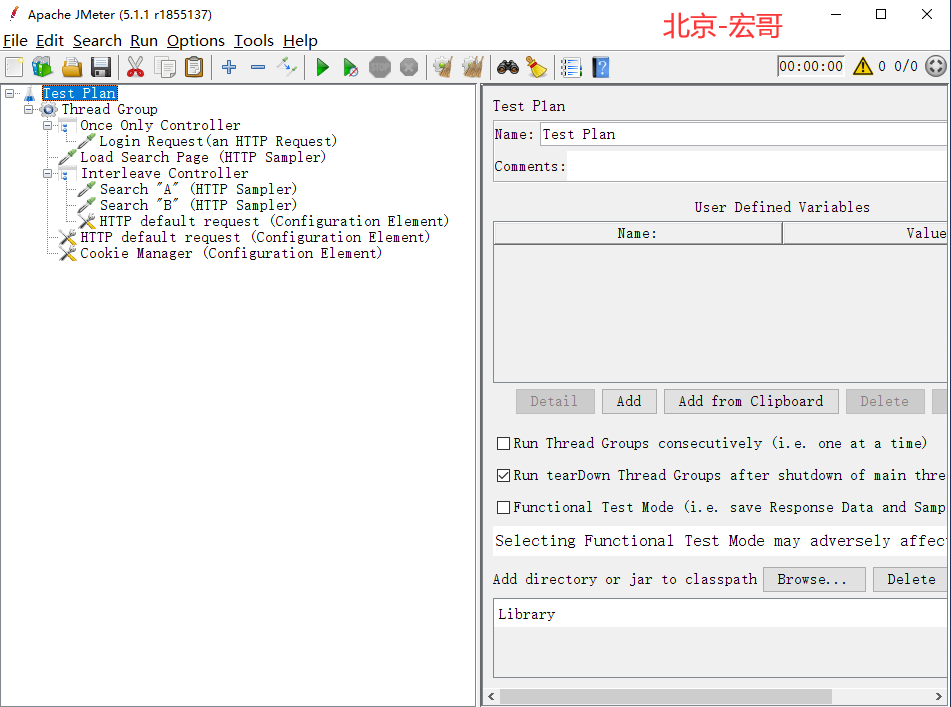
Task: Click the Stop test icon
Action: pos(380,67)
